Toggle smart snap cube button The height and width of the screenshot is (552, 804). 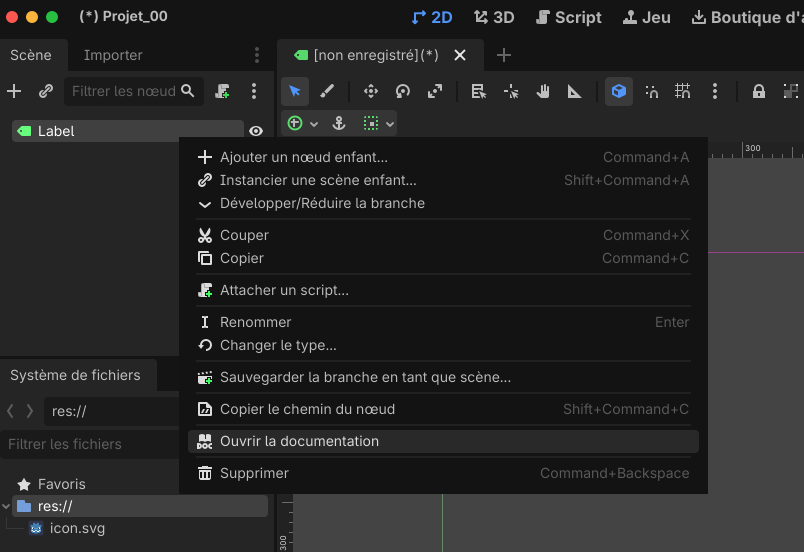click(x=619, y=91)
